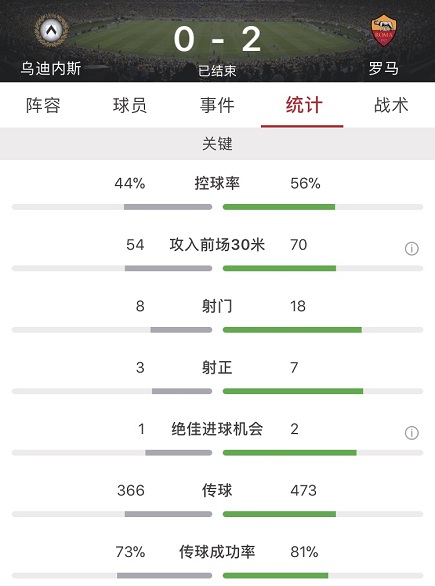The height and width of the screenshot is (586, 435).
Task: Click the 罗马 team name
Action: [x=384, y=69]
